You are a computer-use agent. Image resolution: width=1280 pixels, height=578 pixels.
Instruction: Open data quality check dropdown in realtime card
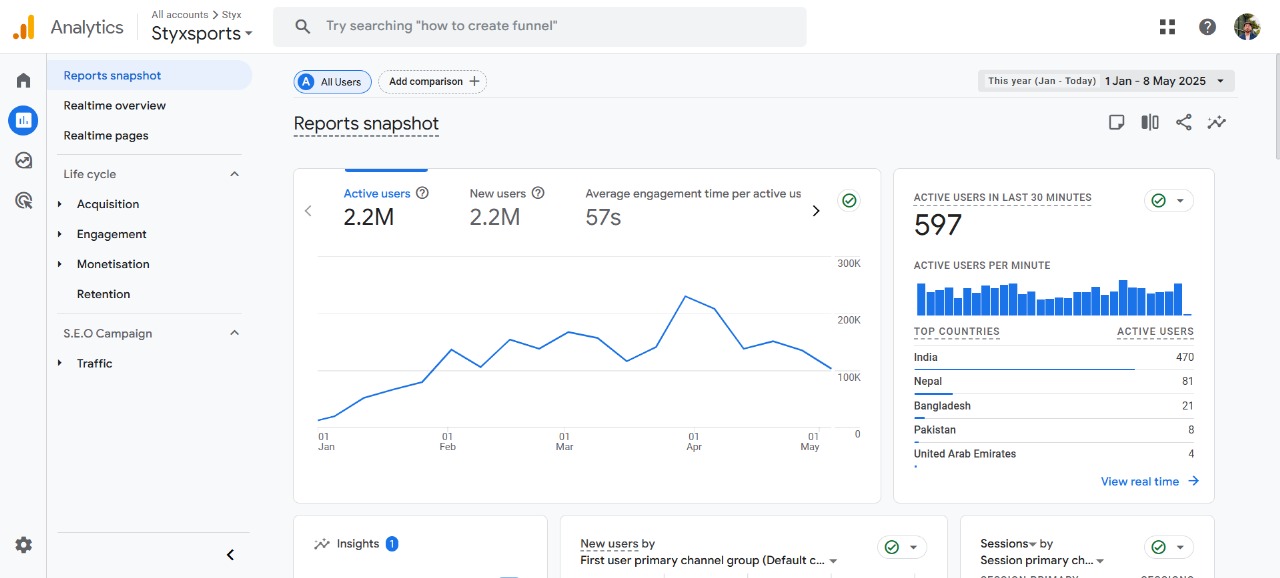tap(1169, 201)
